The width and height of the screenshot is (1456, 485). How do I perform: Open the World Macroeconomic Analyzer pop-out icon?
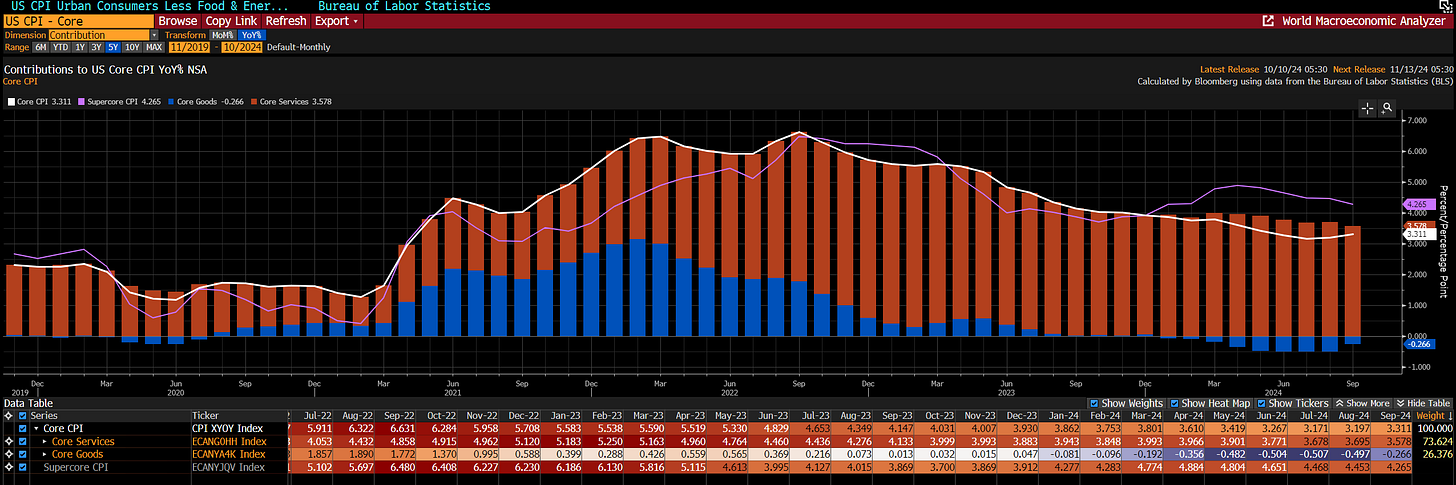click(x=1268, y=20)
